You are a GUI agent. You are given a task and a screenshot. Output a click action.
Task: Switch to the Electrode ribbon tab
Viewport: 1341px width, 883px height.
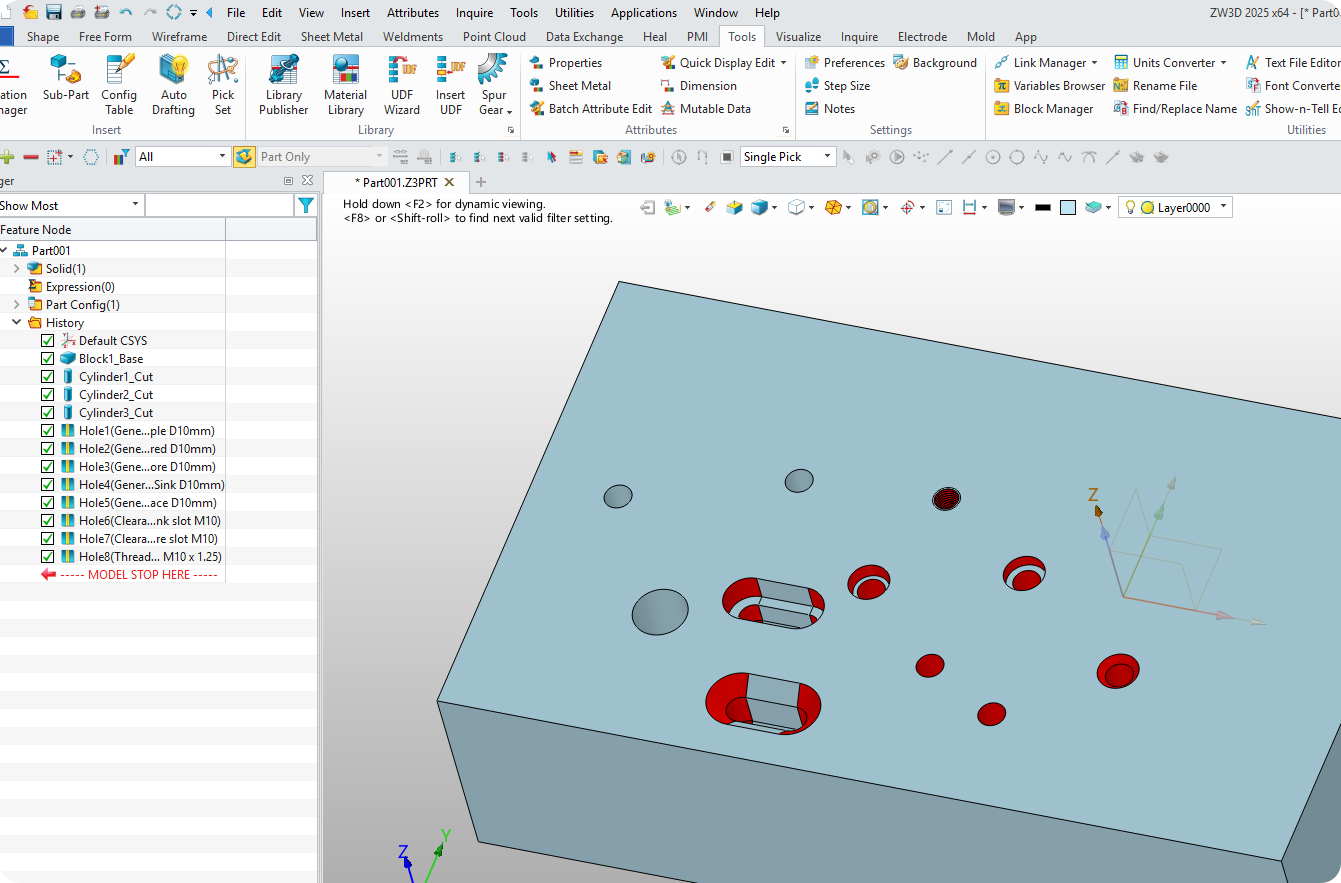[x=922, y=37]
